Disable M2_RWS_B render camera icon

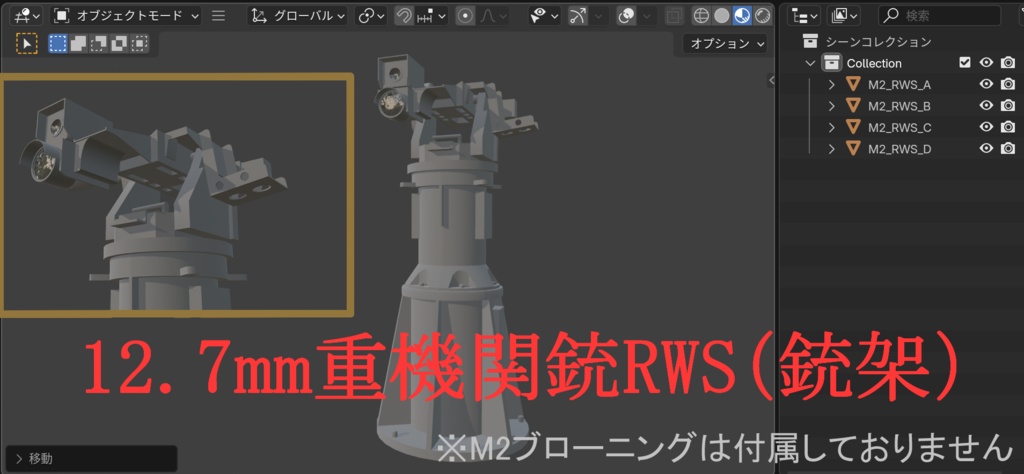pyautogui.click(x=1008, y=105)
